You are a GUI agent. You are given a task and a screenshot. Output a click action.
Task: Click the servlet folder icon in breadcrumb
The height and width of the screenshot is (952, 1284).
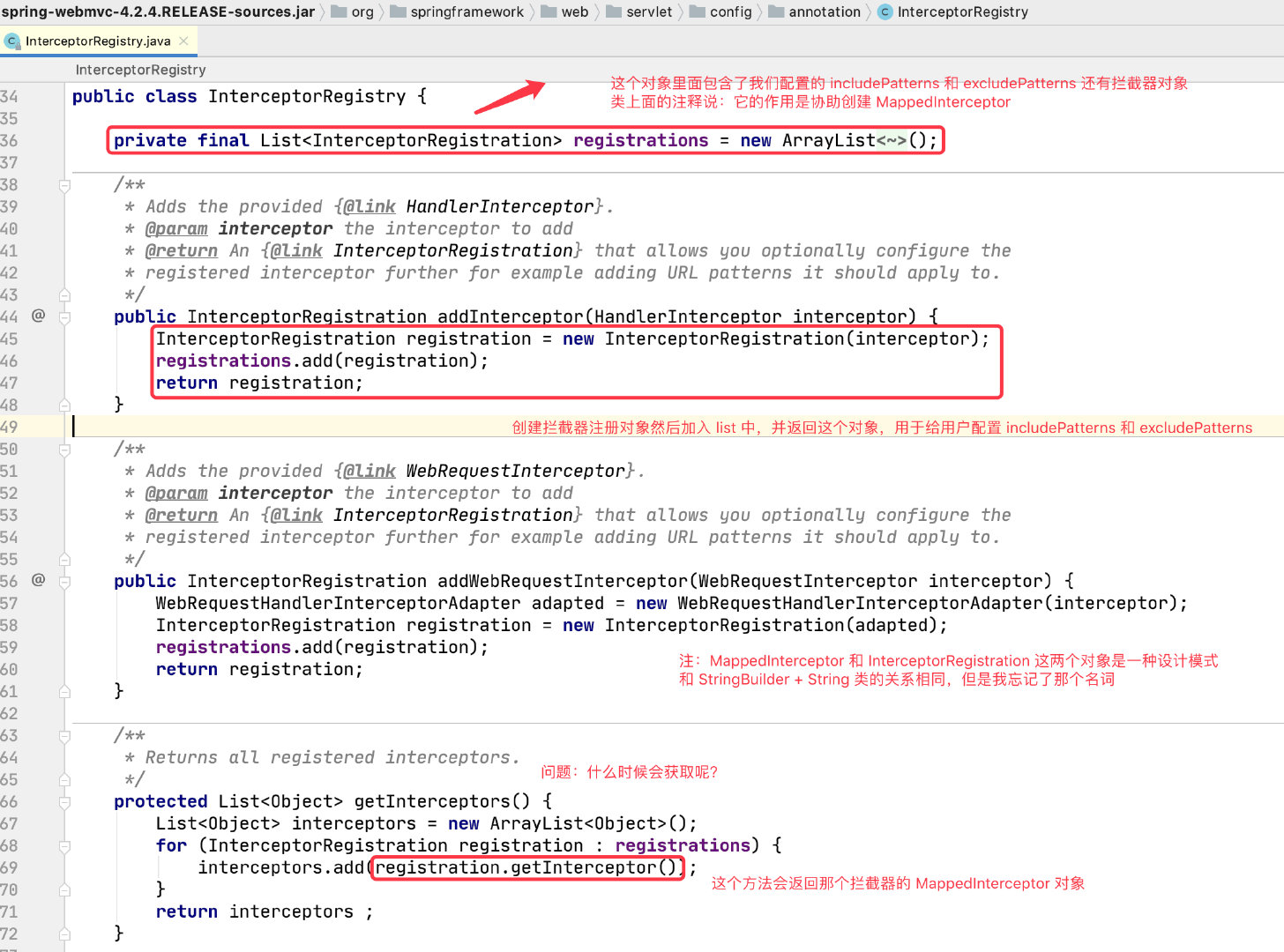614,11
